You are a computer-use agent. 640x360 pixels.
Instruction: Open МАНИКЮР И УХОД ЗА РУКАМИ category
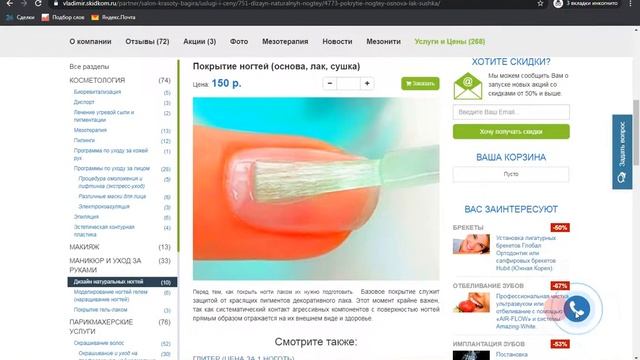click(x=105, y=265)
